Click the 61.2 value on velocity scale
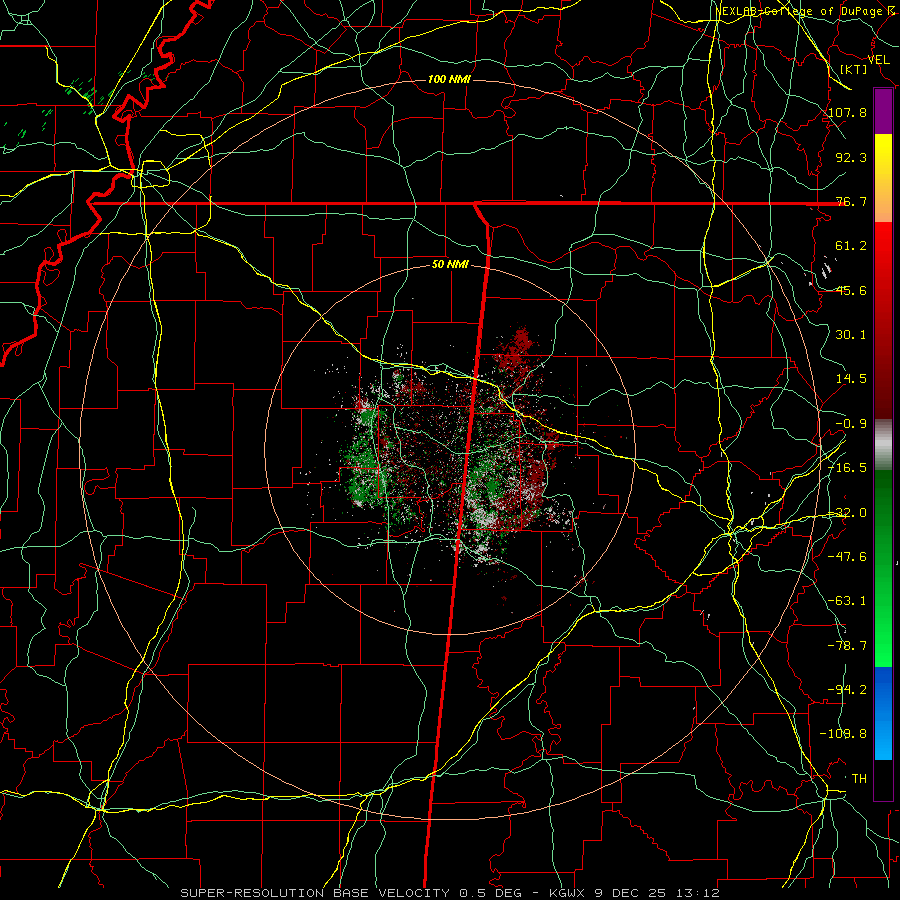 tap(851, 246)
